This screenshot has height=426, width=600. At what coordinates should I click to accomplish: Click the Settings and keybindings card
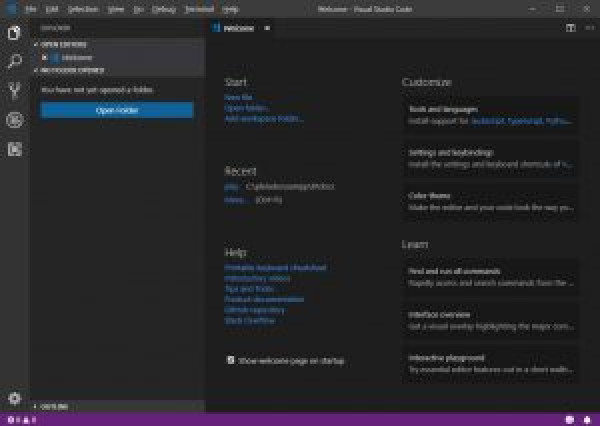coord(490,158)
